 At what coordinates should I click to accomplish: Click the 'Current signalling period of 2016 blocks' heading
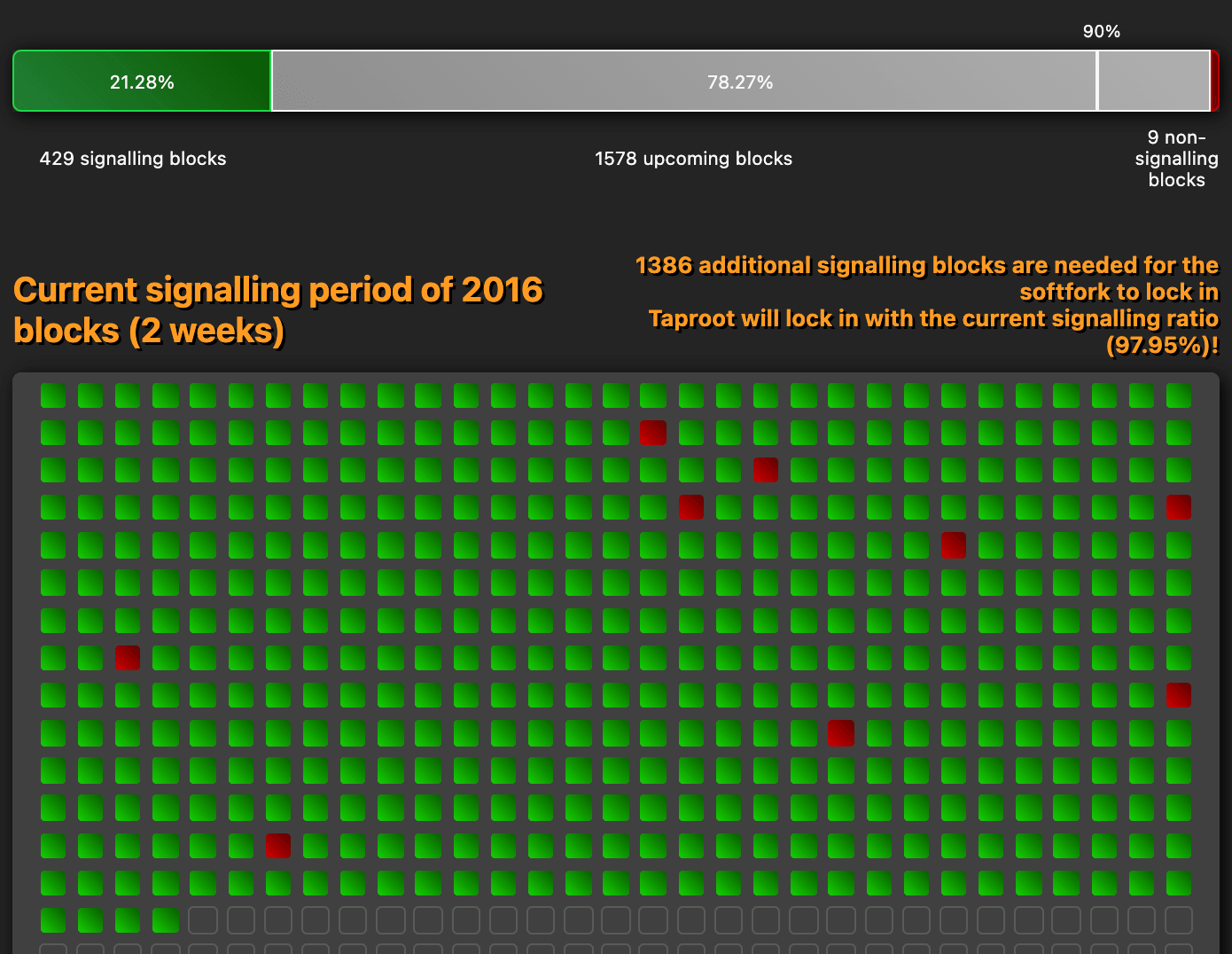tap(278, 310)
